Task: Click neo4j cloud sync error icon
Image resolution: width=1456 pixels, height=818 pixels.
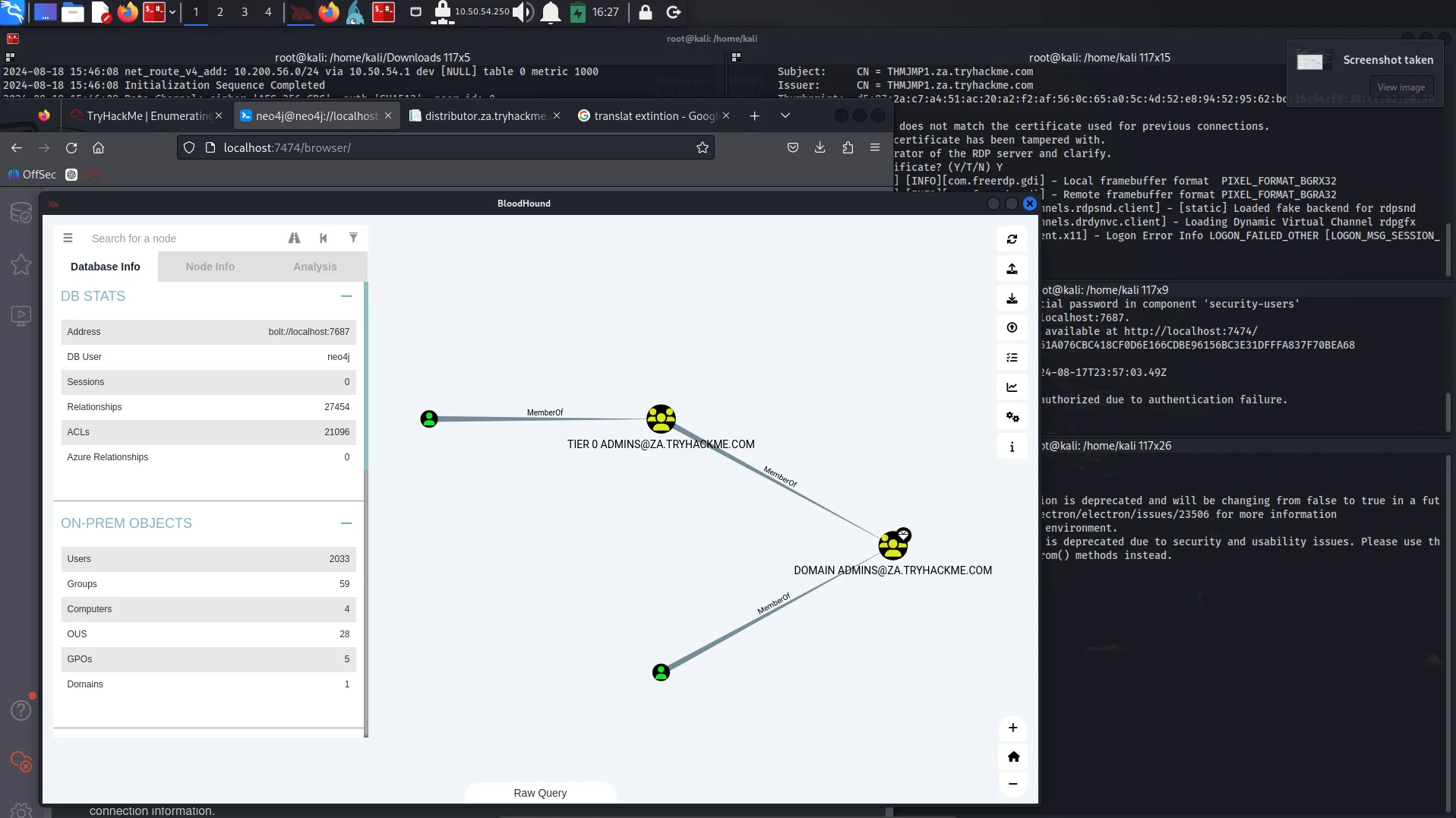Action: click(21, 761)
